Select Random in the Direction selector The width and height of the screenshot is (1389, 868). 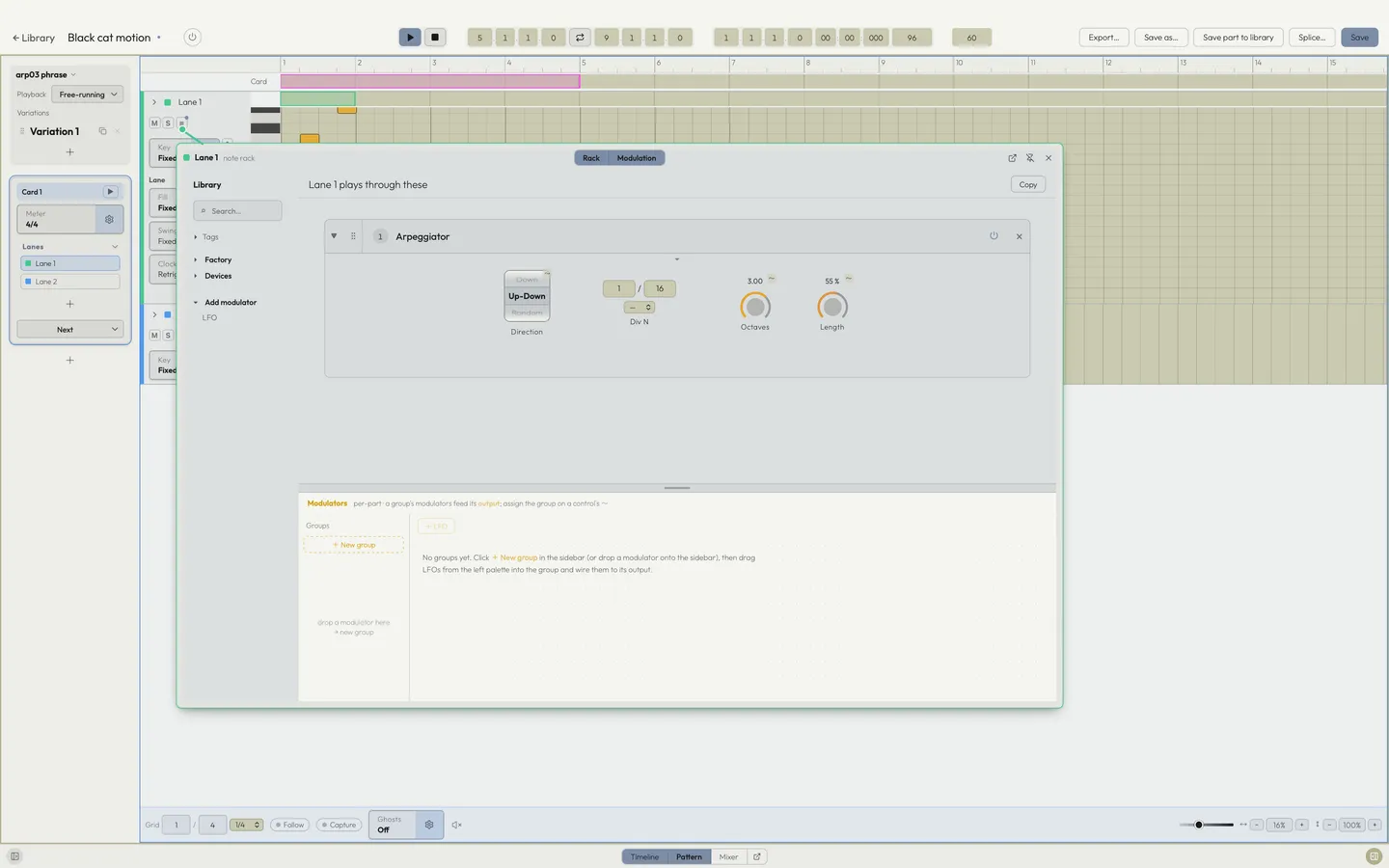527,312
